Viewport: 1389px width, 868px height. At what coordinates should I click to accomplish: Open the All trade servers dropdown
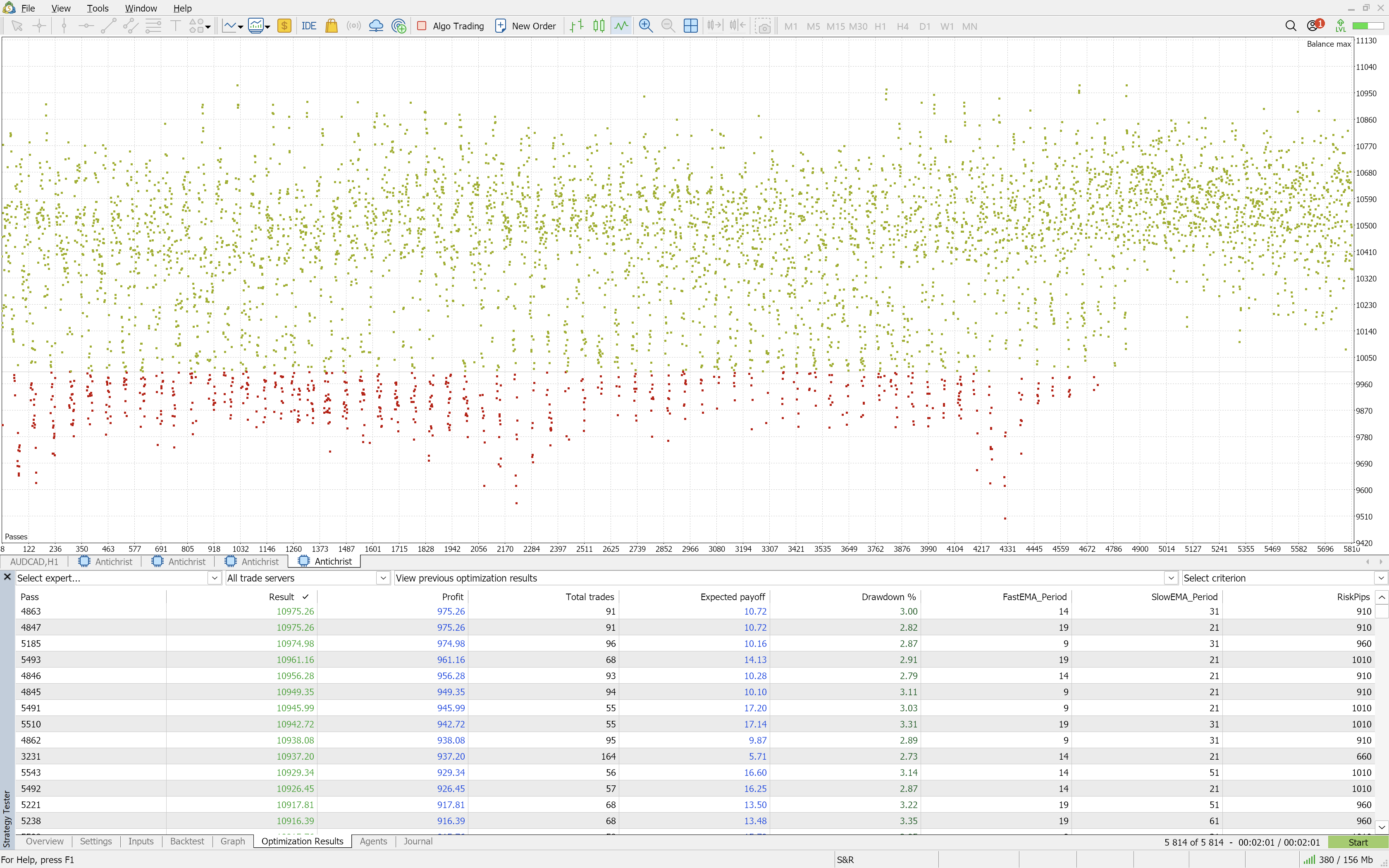pyautogui.click(x=383, y=578)
